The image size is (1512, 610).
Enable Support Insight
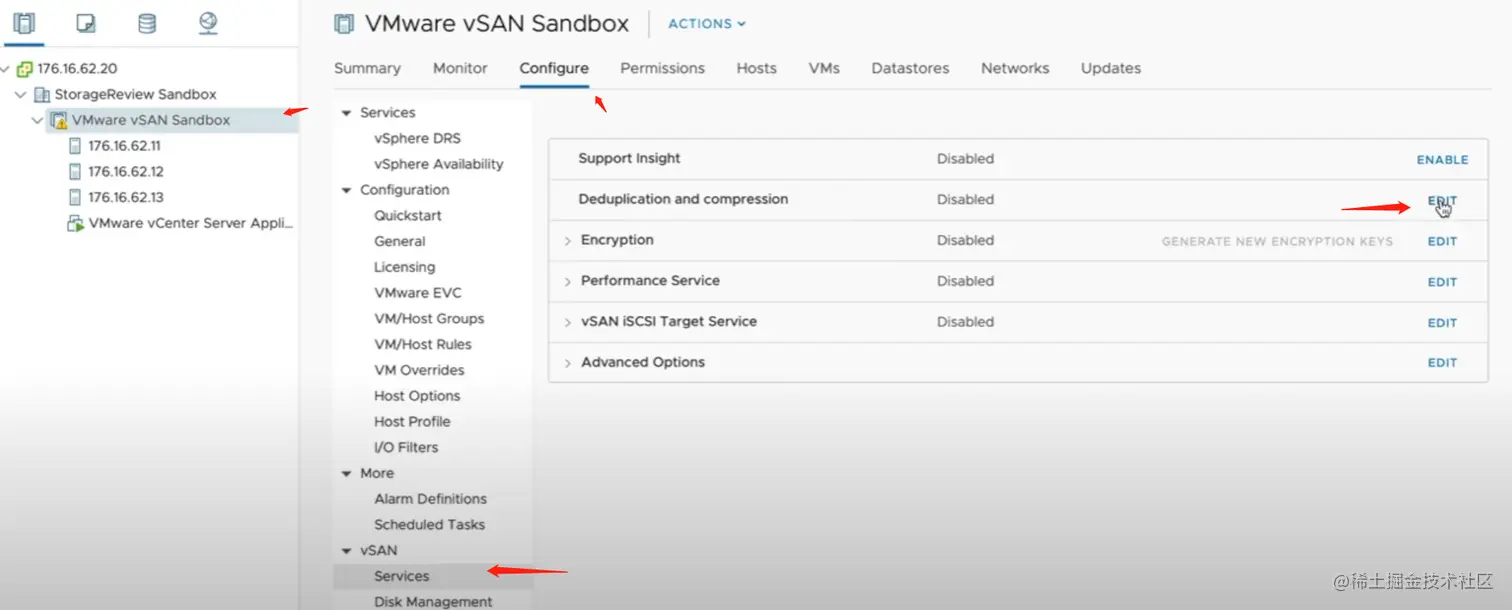pyautogui.click(x=1442, y=160)
